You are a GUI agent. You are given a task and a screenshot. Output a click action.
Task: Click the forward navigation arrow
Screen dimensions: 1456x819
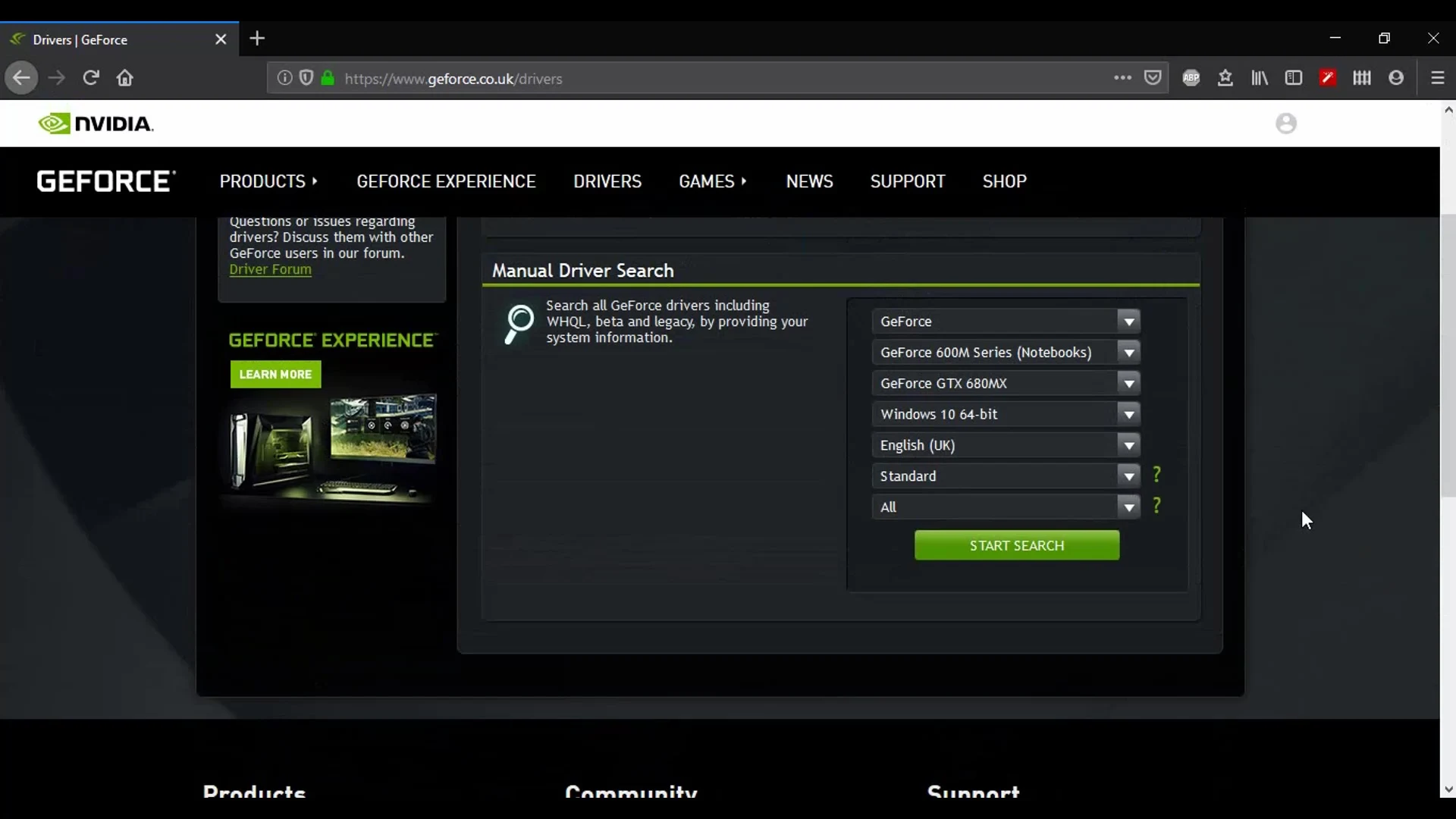(57, 78)
